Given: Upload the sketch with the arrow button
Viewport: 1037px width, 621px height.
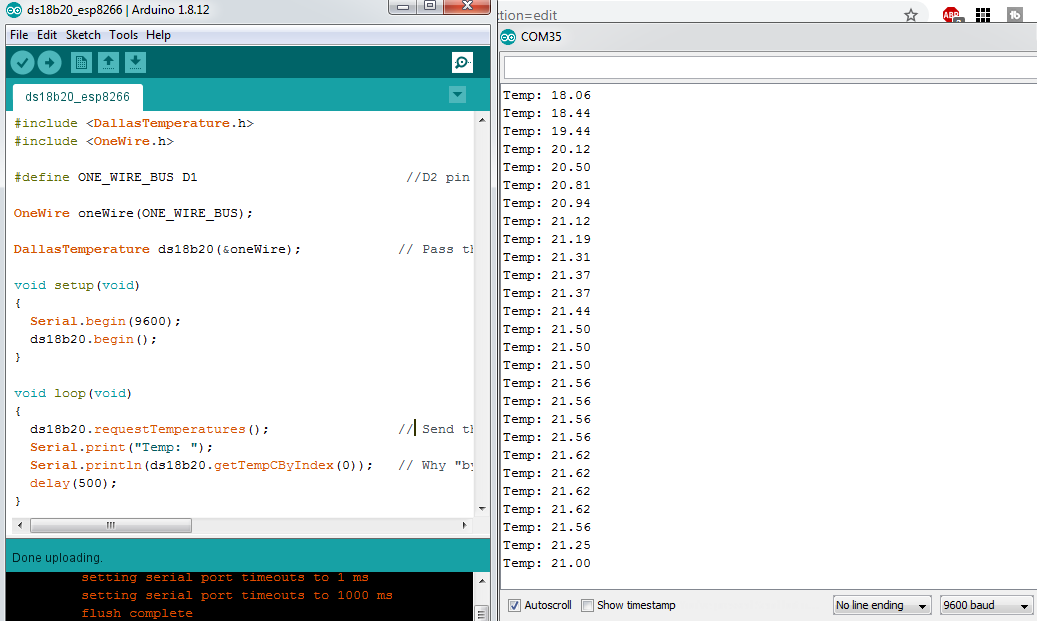Looking at the screenshot, I should point(49,63).
